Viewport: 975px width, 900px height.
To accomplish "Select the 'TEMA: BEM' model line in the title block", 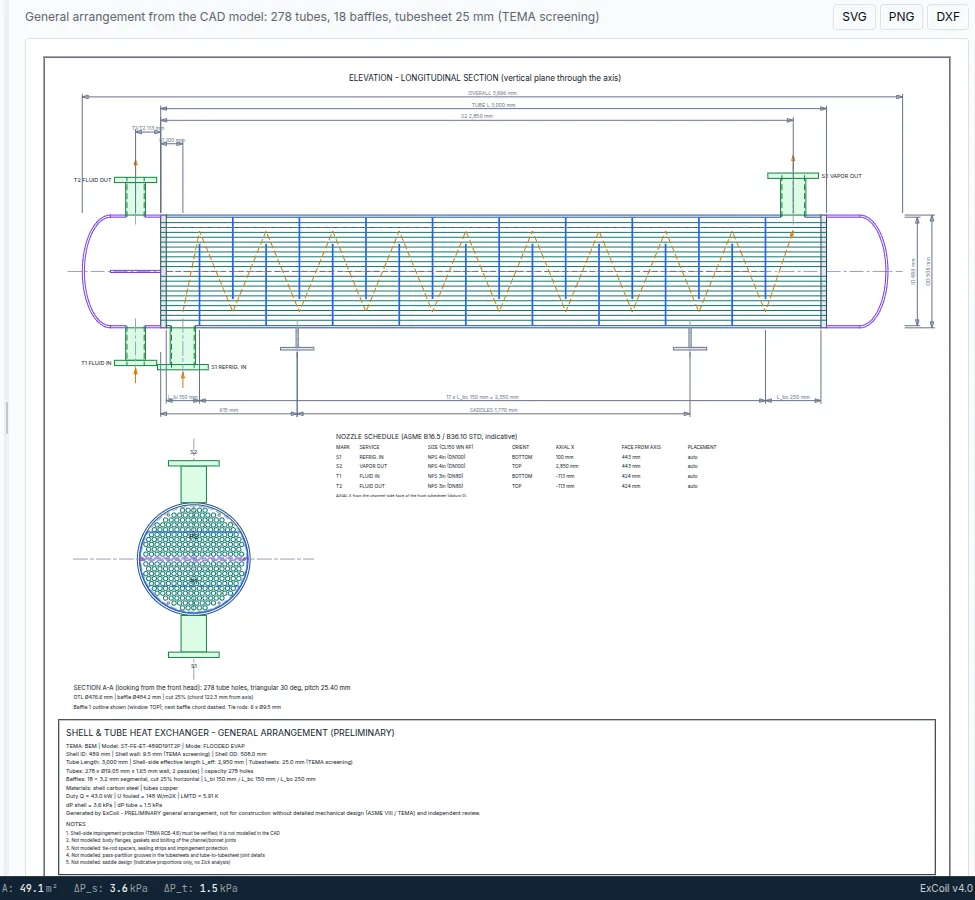I will 155,746.
